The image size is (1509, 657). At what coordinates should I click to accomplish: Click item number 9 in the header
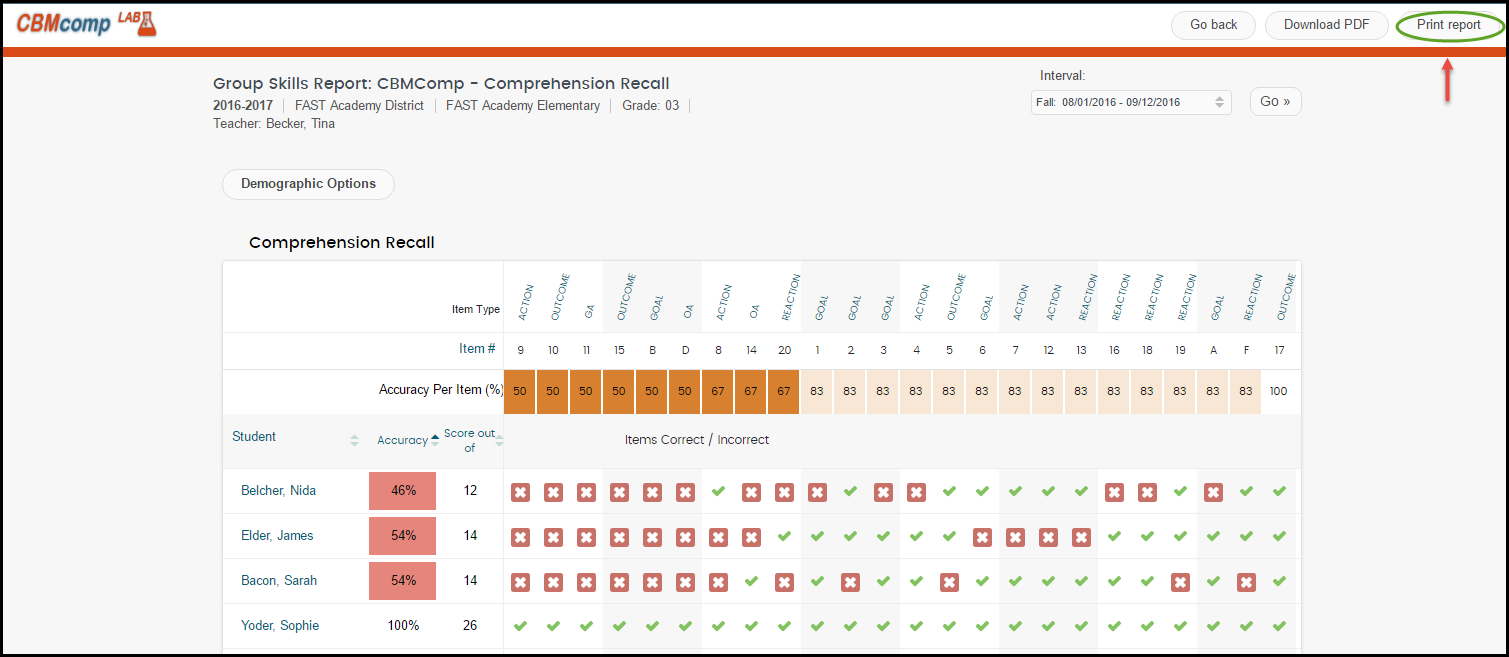(520, 350)
